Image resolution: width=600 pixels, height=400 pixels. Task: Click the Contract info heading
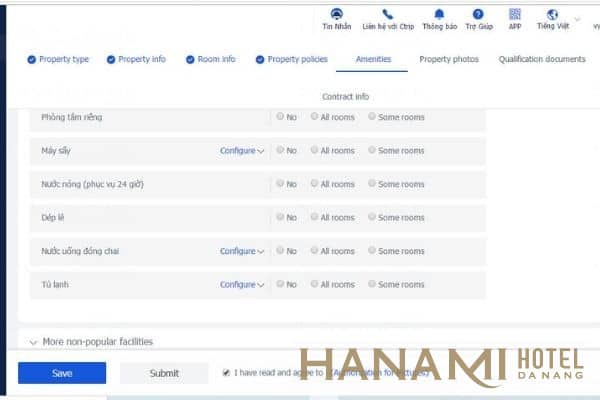coord(345,97)
